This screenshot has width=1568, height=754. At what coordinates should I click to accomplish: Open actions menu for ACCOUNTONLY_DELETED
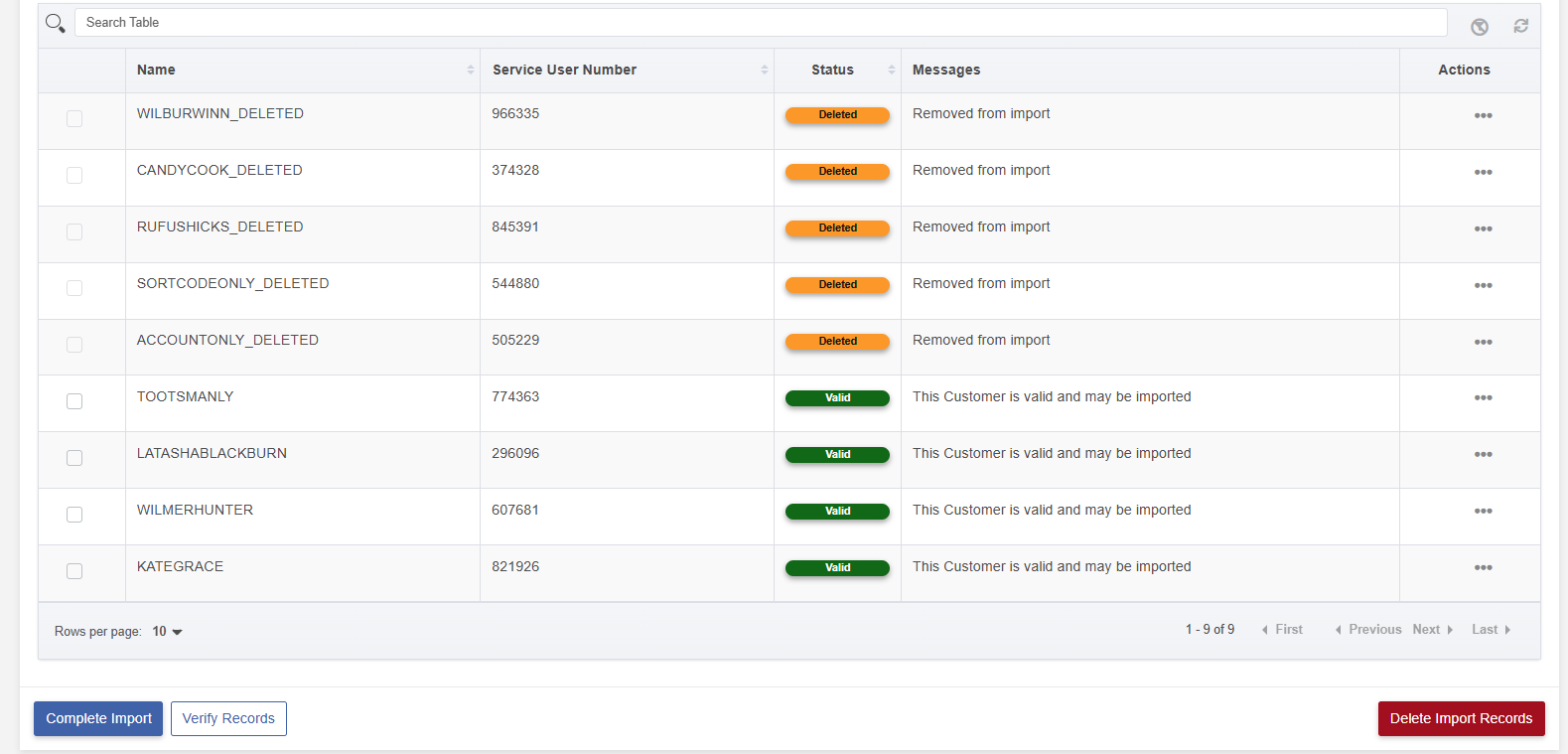1484,343
